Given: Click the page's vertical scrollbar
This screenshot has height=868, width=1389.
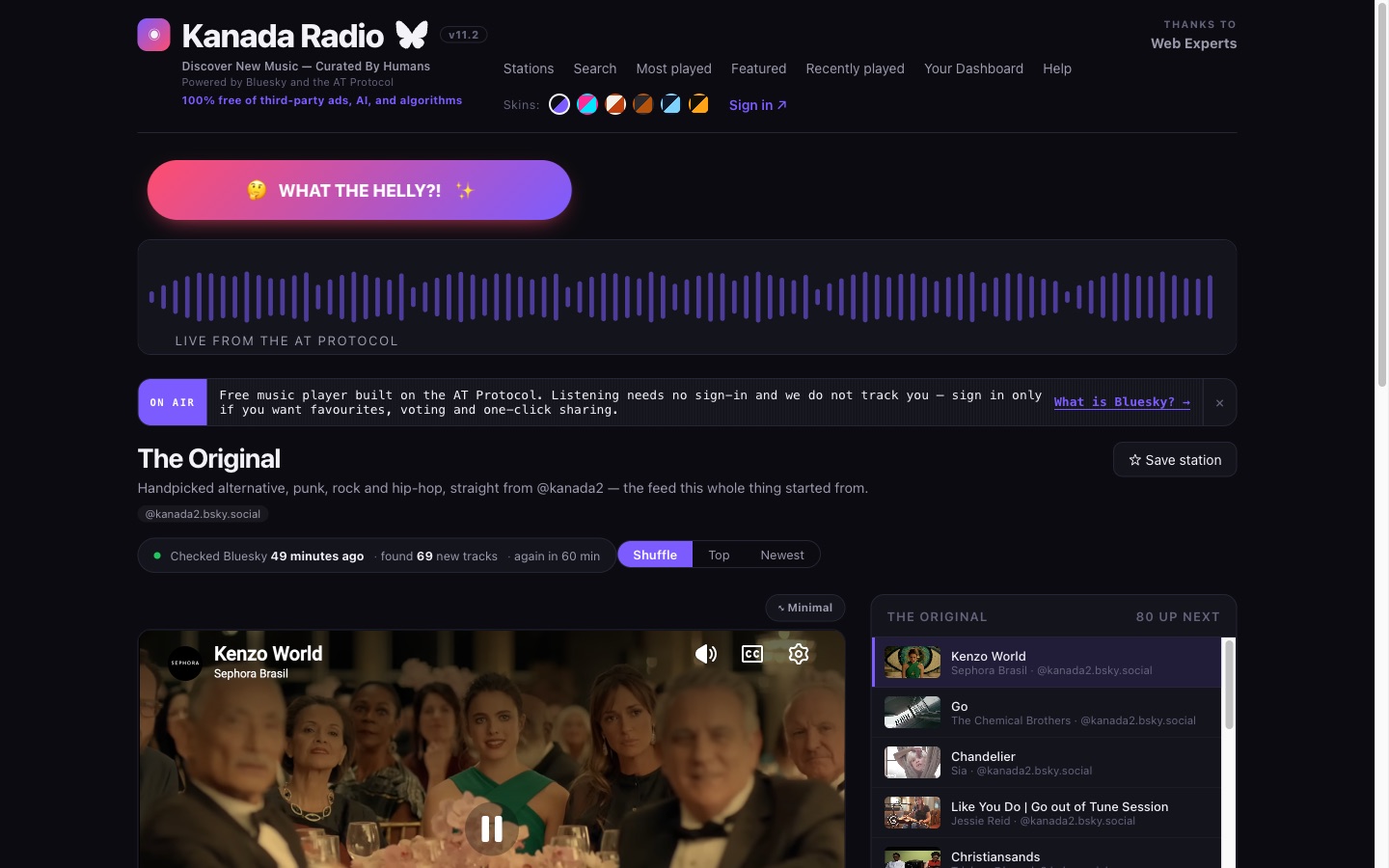Looking at the screenshot, I should pyautogui.click(x=1381, y=193).
